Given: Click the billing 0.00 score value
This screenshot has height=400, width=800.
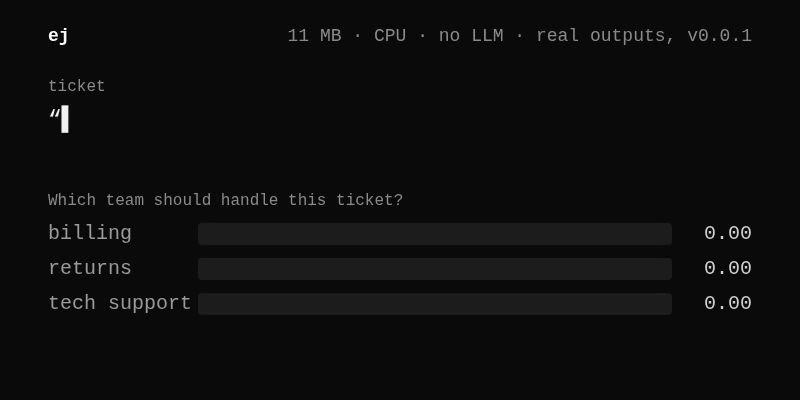Looking at the screenshot, I should coord(728,234).
